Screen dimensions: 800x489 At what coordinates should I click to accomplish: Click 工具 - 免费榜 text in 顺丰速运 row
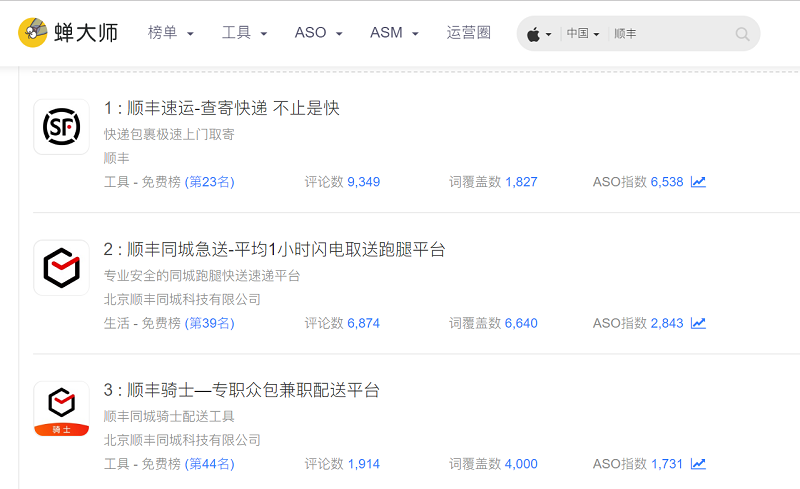pos(142,182)
